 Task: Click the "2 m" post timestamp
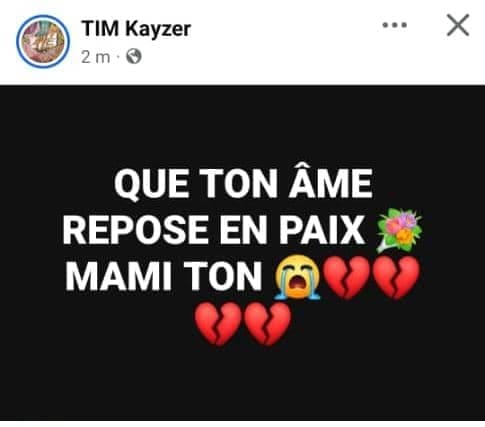[x=96, y=57]
